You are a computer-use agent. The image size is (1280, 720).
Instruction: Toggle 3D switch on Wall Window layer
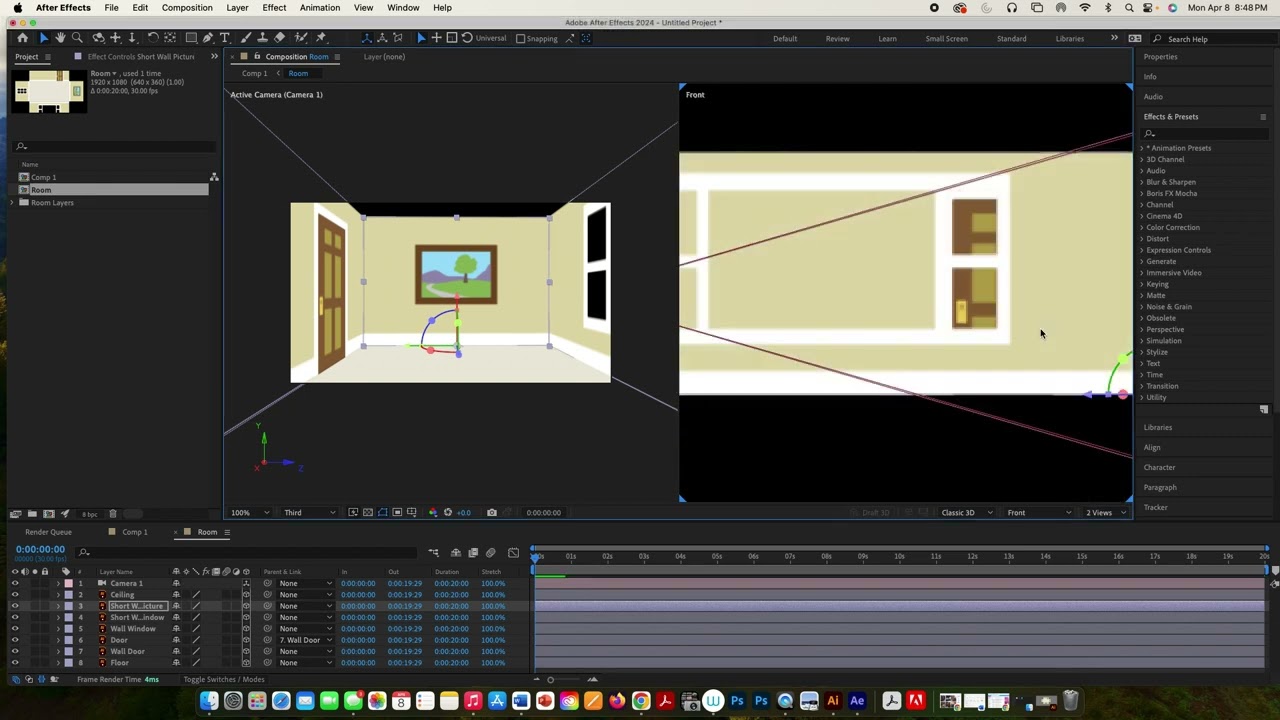pyautogui.click(x=246, y=629)
